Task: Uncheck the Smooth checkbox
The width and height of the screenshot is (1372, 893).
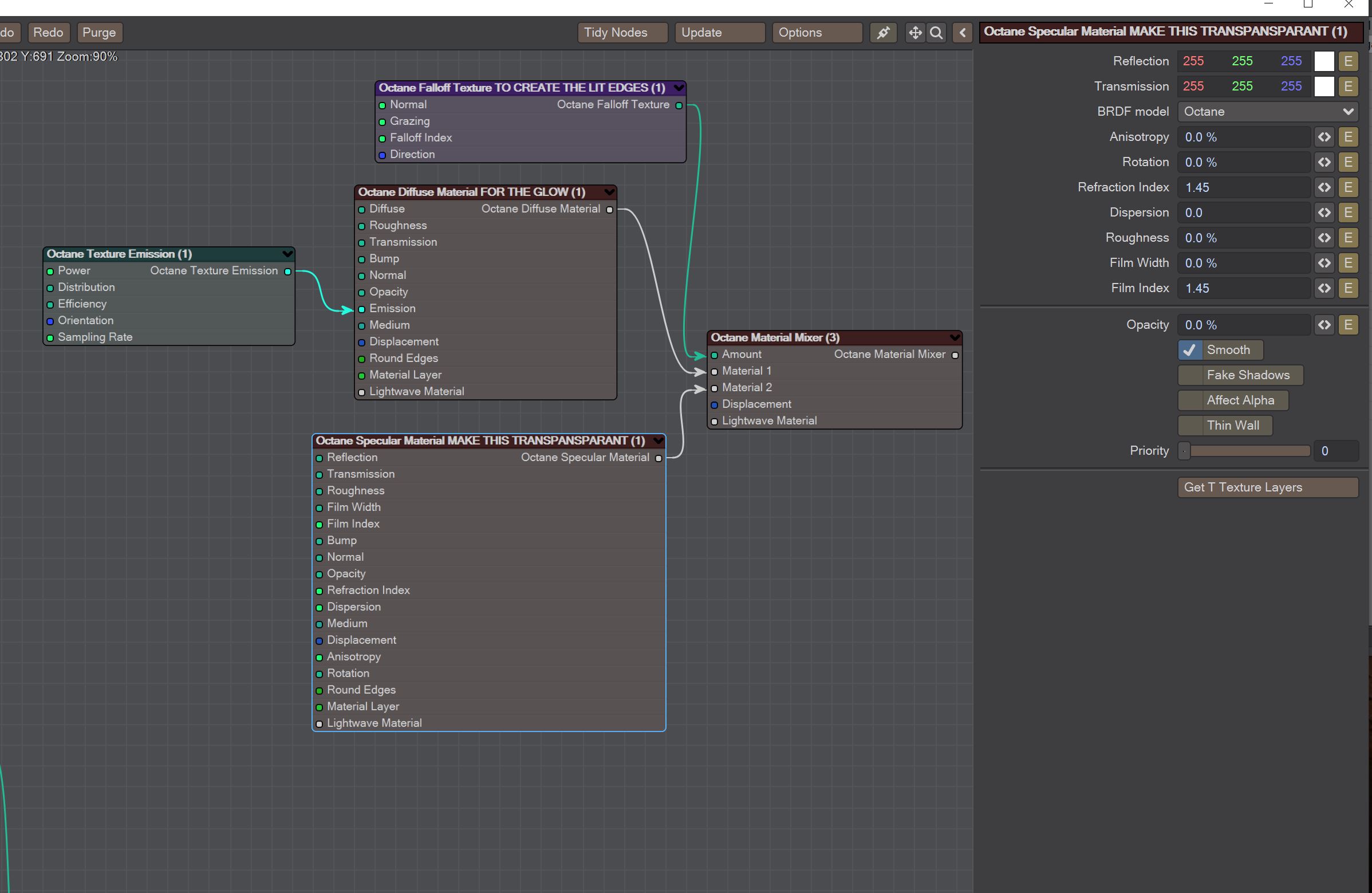Action: pos(1190,350)
